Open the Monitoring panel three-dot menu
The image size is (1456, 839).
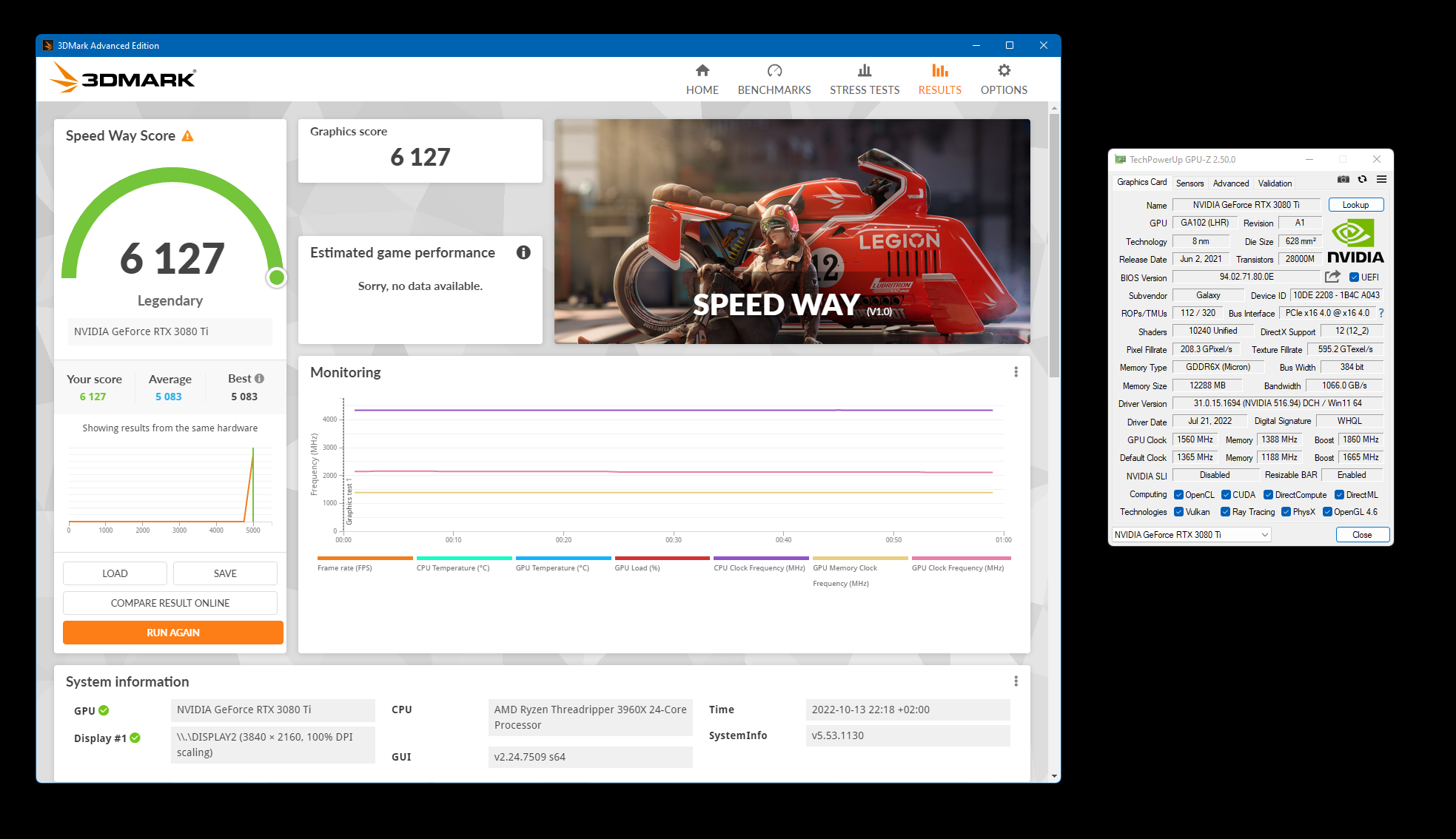click(x=1016, y=372)
